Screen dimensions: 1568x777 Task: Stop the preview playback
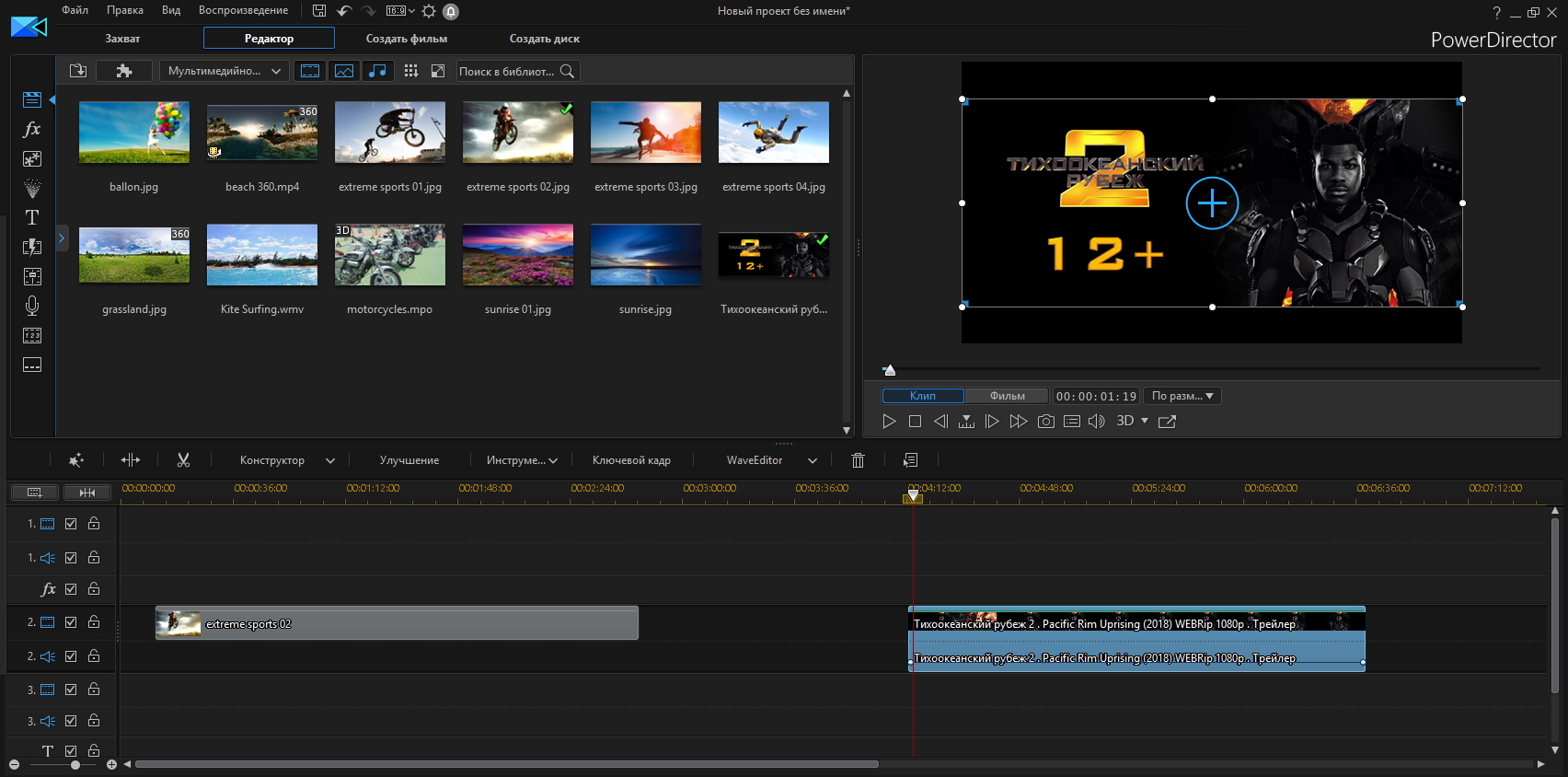click(x=915, y=422)
